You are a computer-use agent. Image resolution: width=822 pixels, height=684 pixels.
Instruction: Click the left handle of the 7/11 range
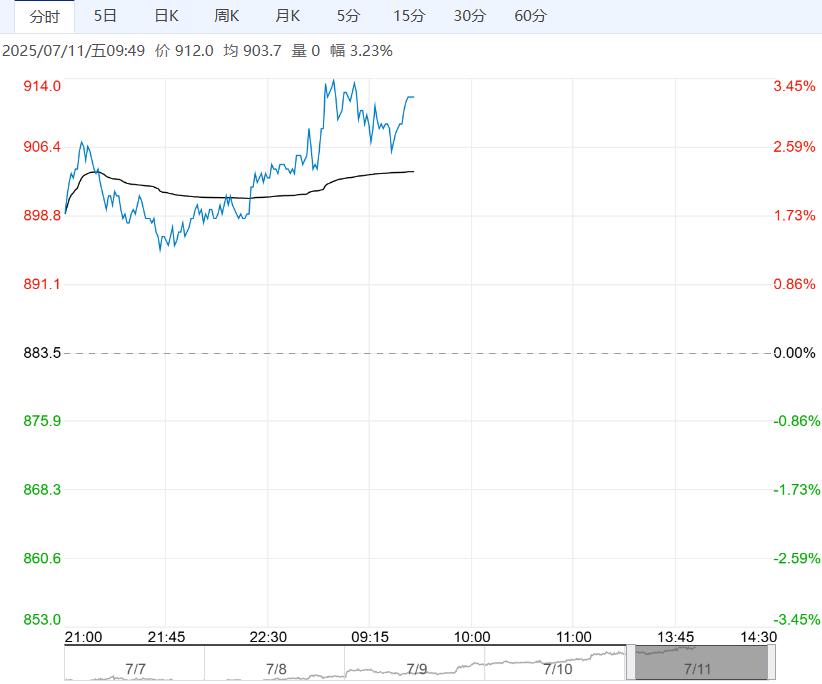(630, 664)
